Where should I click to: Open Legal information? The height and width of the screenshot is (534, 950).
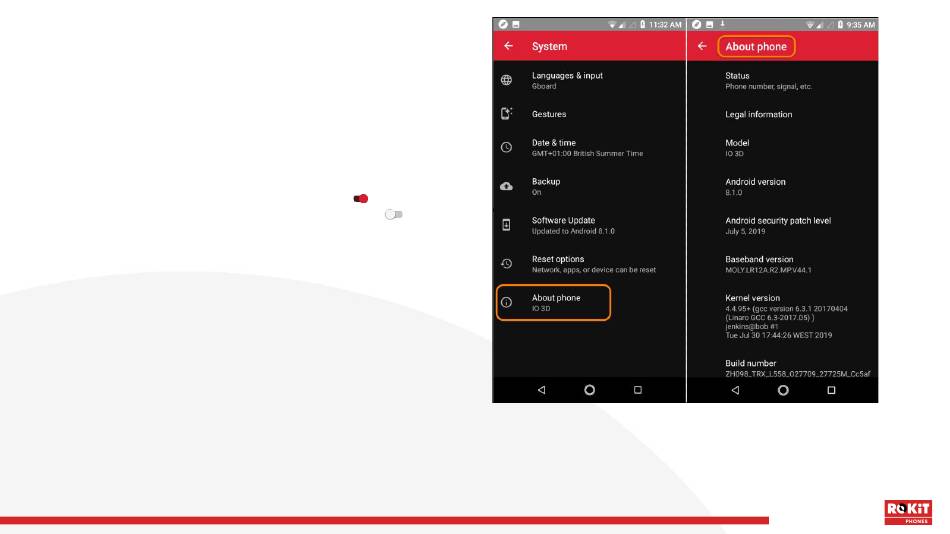783,114
